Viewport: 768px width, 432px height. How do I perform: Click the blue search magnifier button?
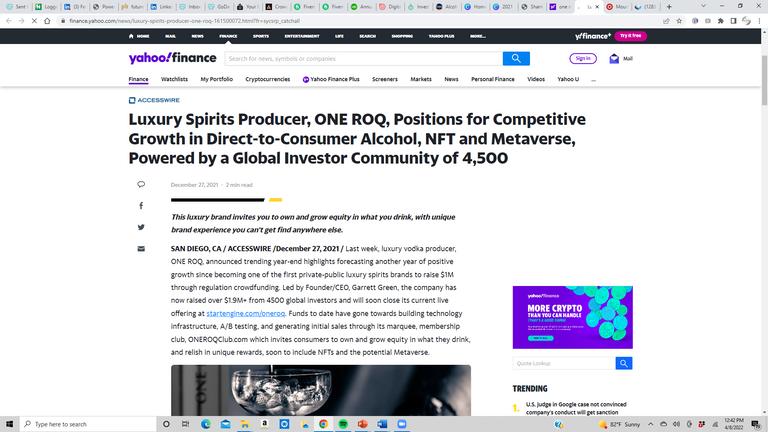point(516,58)
